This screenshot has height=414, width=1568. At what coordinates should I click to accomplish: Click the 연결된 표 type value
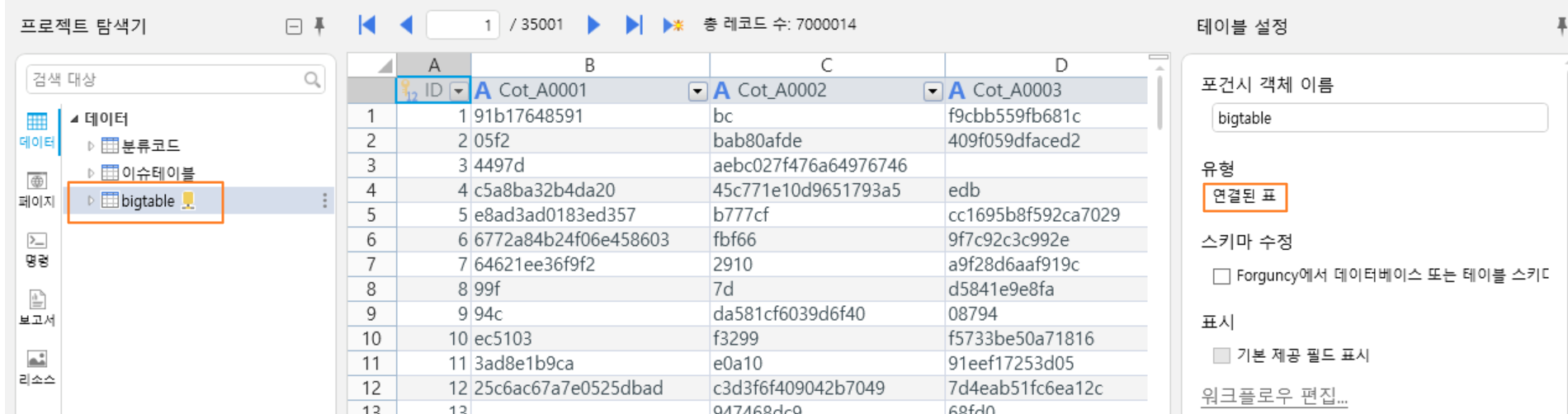pos(1244,196)
